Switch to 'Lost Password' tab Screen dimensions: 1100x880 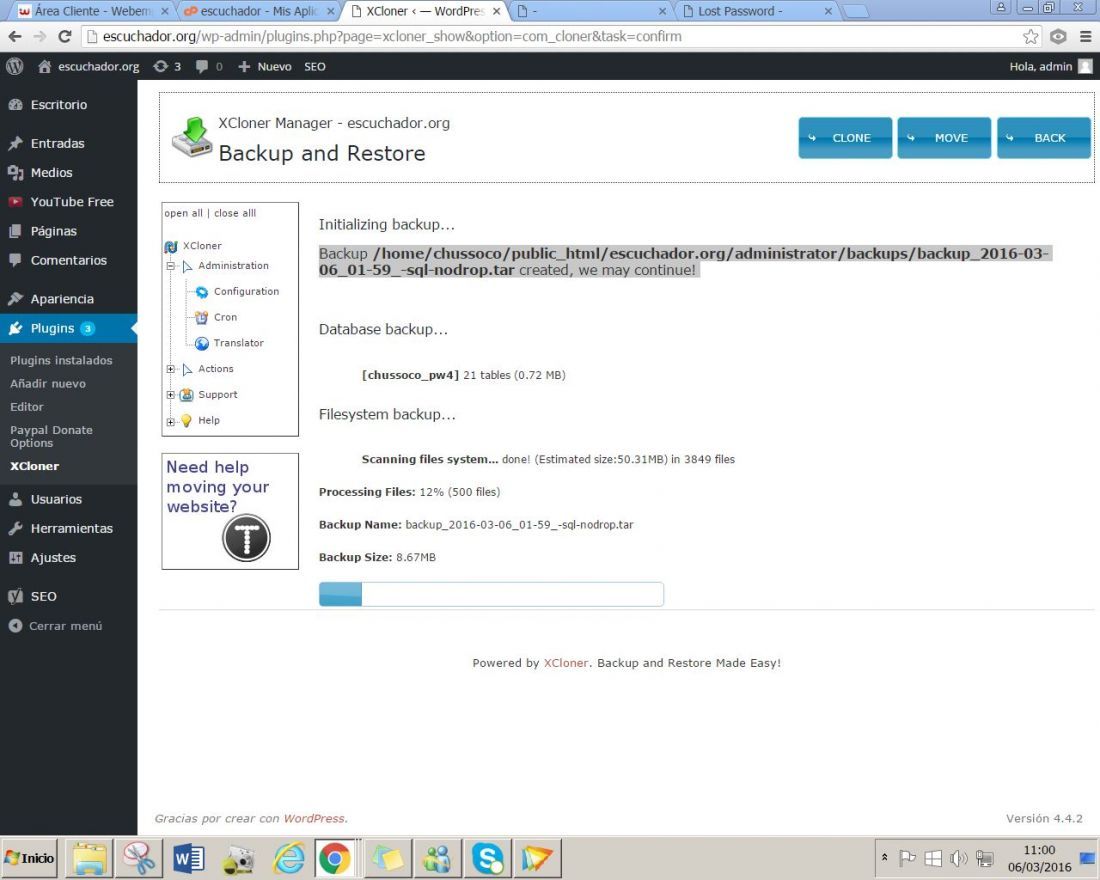pos(757,11)
